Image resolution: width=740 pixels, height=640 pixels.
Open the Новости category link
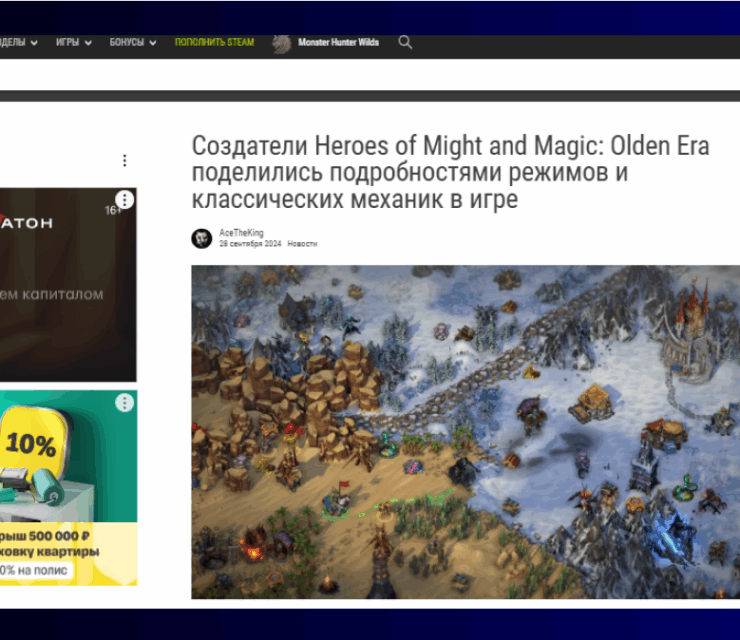tap(302, 244)
